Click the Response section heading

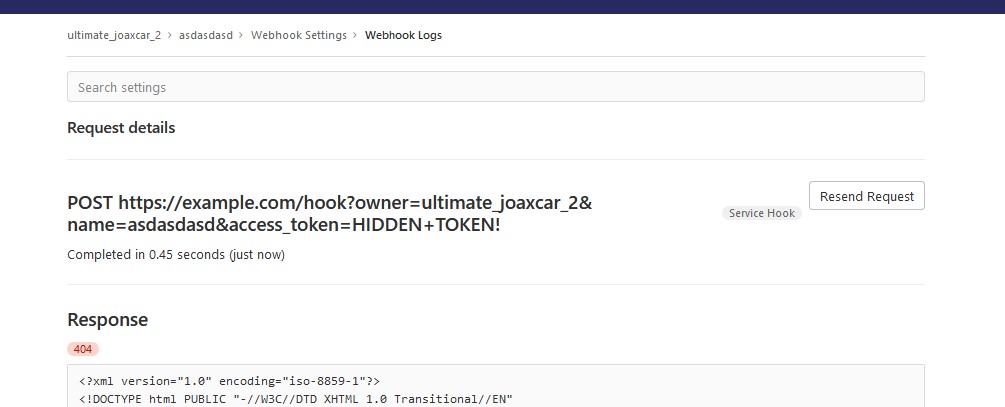107,320
